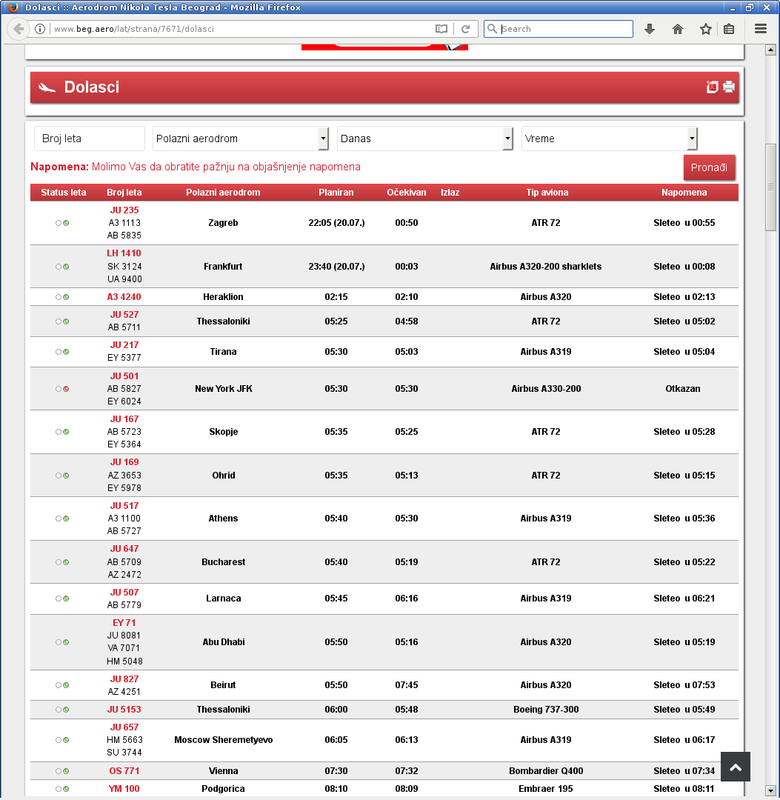
Task: Click Embraer 195 aircraft cell
Action: [x=546, y=789]
